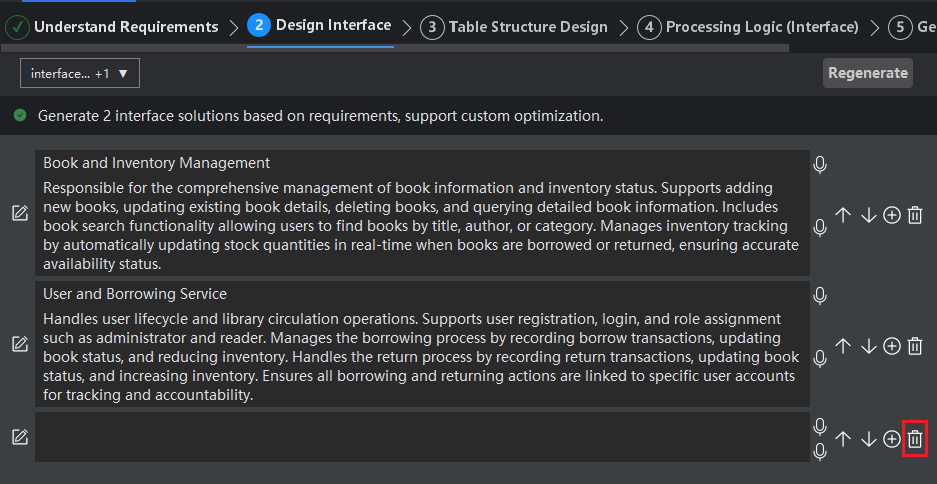Click into the empty third interface text field
Image resolution: width=937 pixels, height=484 pixels.
coord(422,437)
